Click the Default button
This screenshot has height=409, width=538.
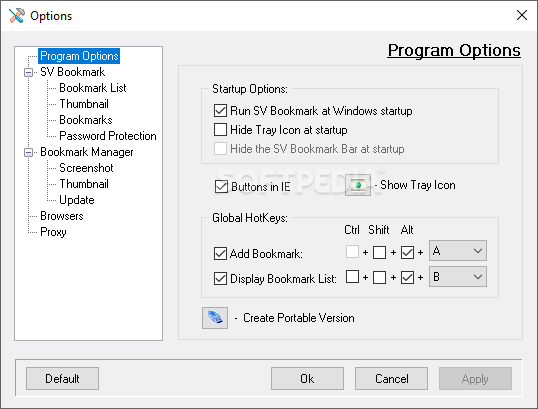coord(62,378)
